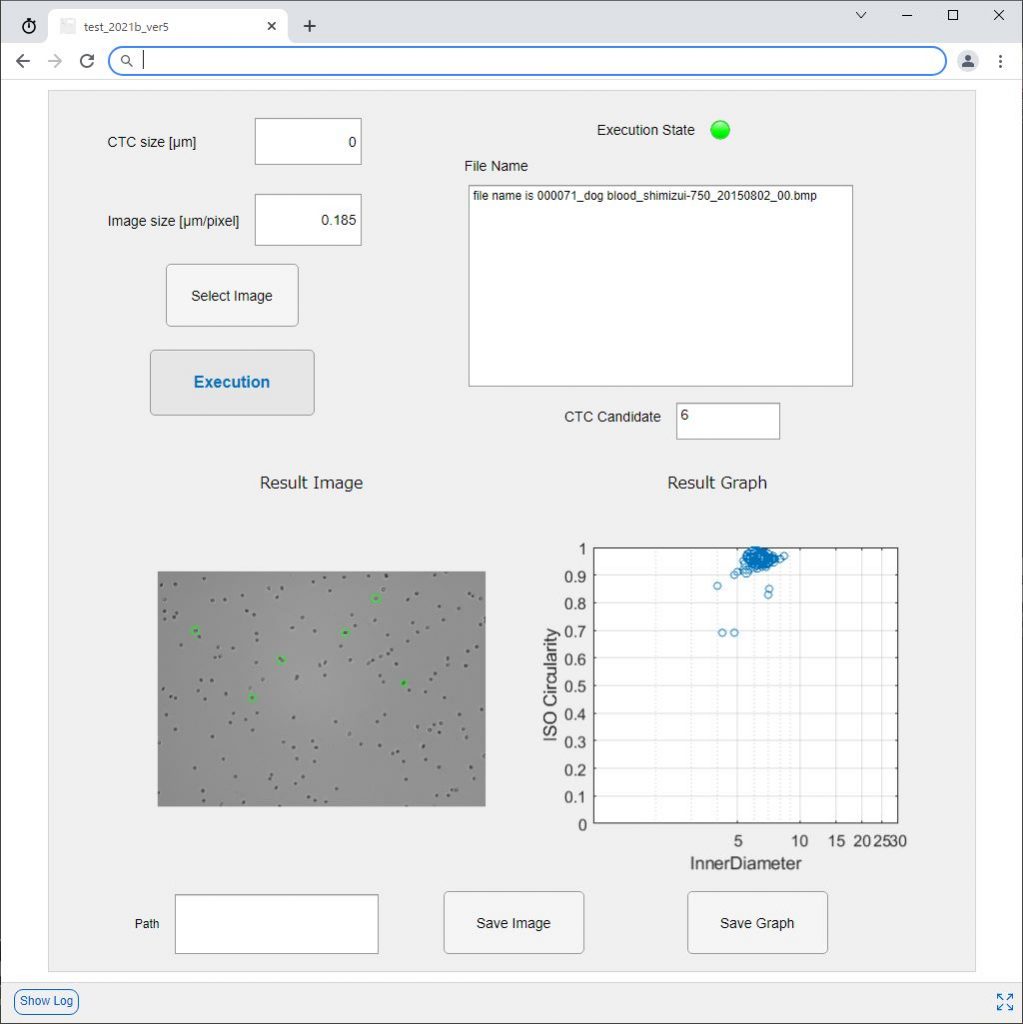Run the Execution button
1023x1024 pixels.
point(232,382)
